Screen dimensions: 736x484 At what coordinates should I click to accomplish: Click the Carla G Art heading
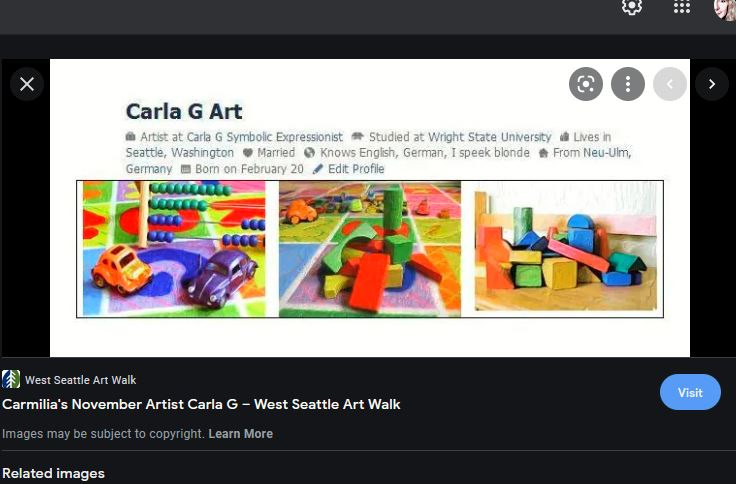184,112
